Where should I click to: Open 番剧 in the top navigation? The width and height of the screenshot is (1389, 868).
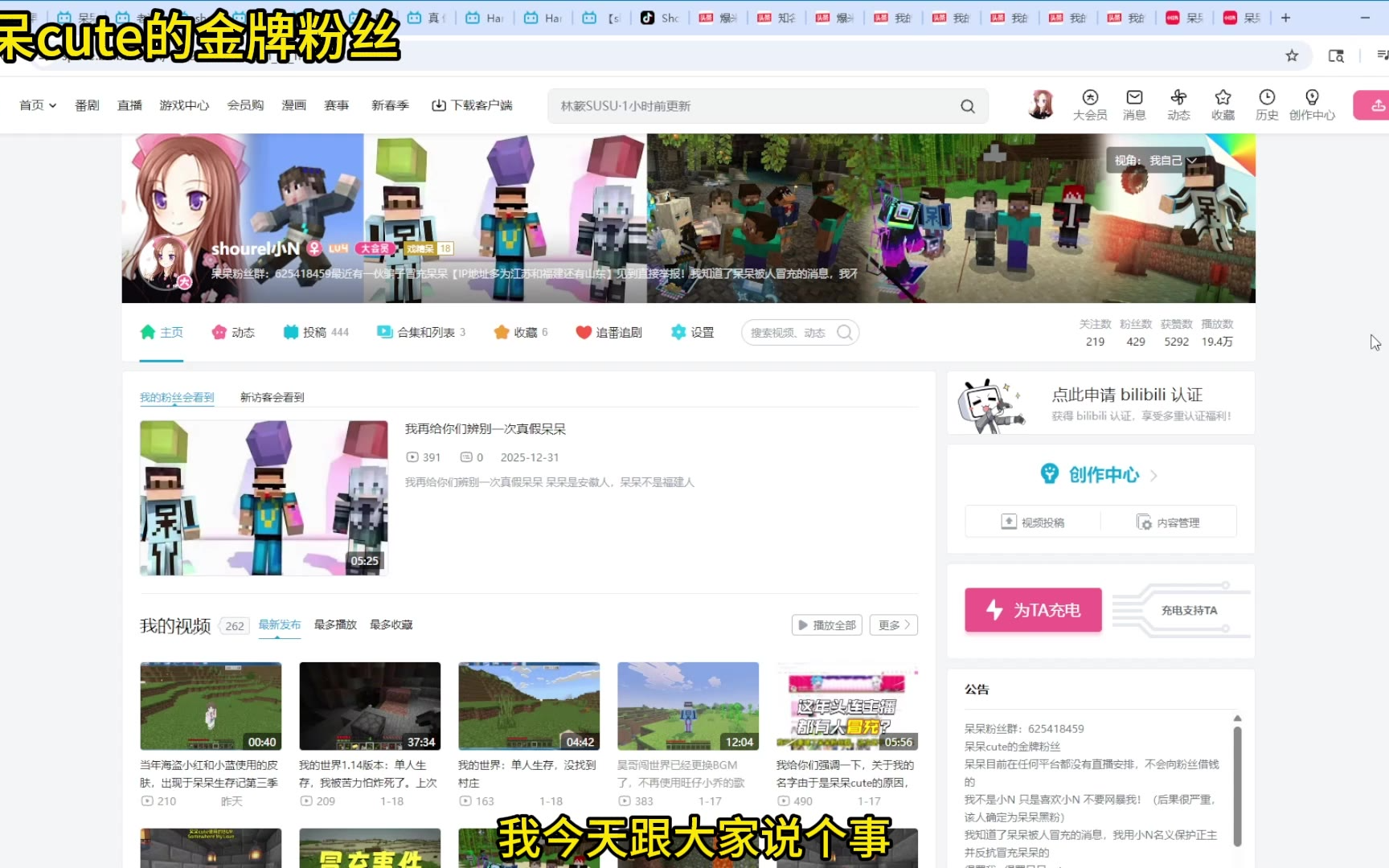[87, 105]
